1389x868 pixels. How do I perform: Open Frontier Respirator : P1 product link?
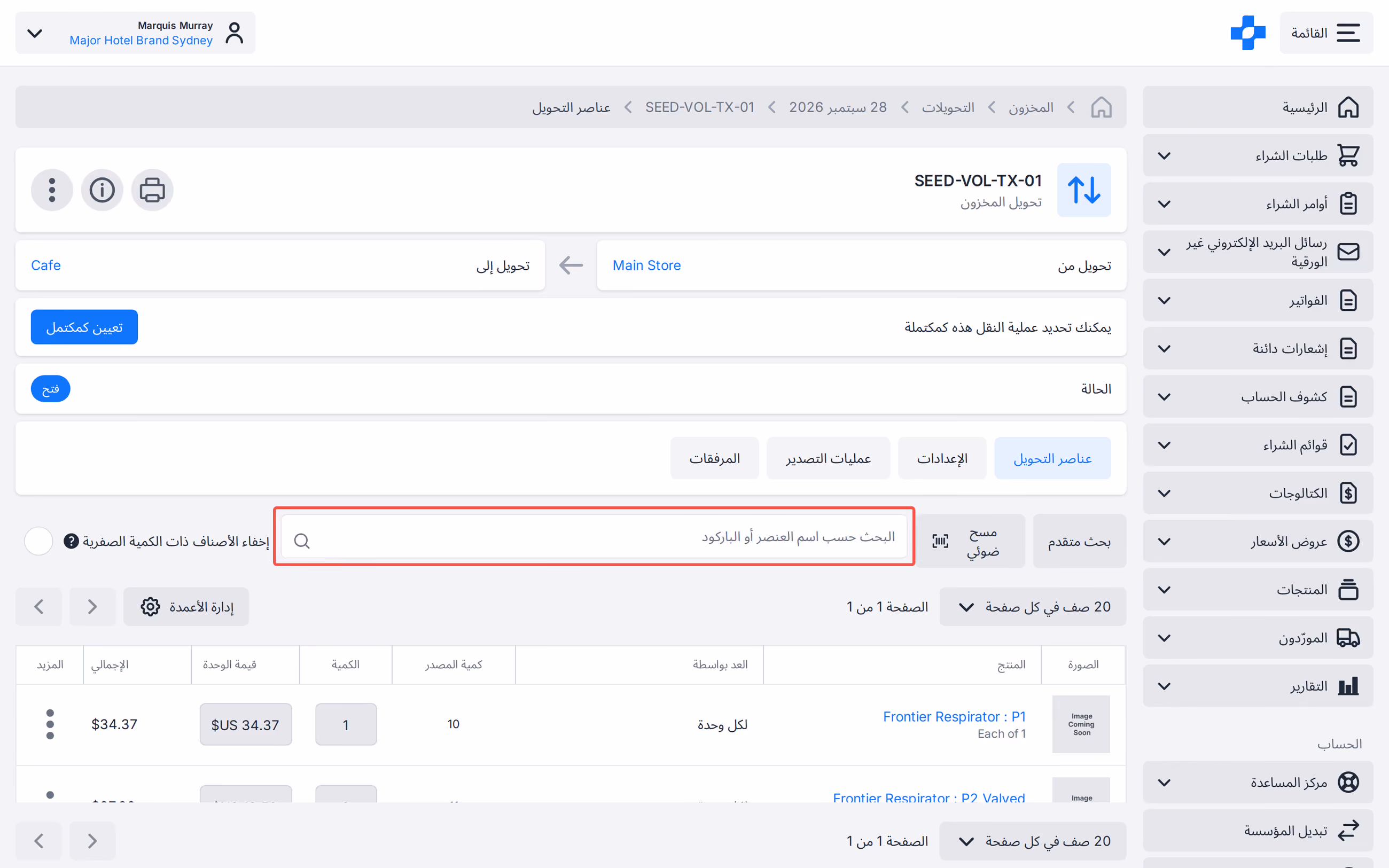coord(954,716)
